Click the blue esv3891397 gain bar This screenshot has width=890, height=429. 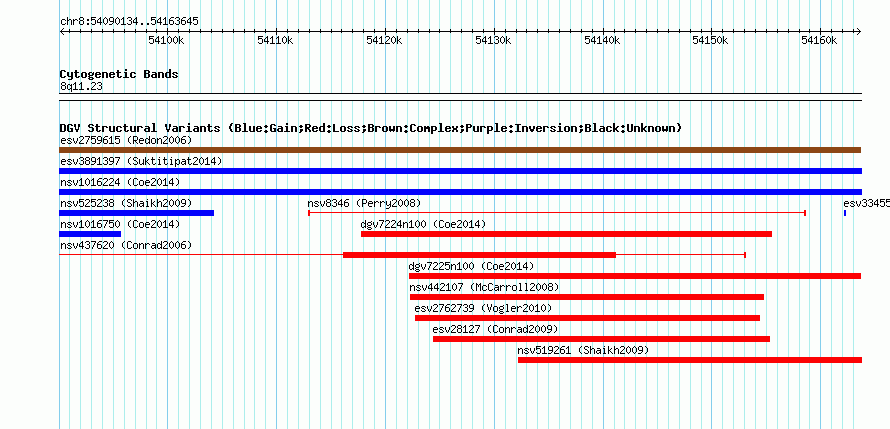[460, 171]
